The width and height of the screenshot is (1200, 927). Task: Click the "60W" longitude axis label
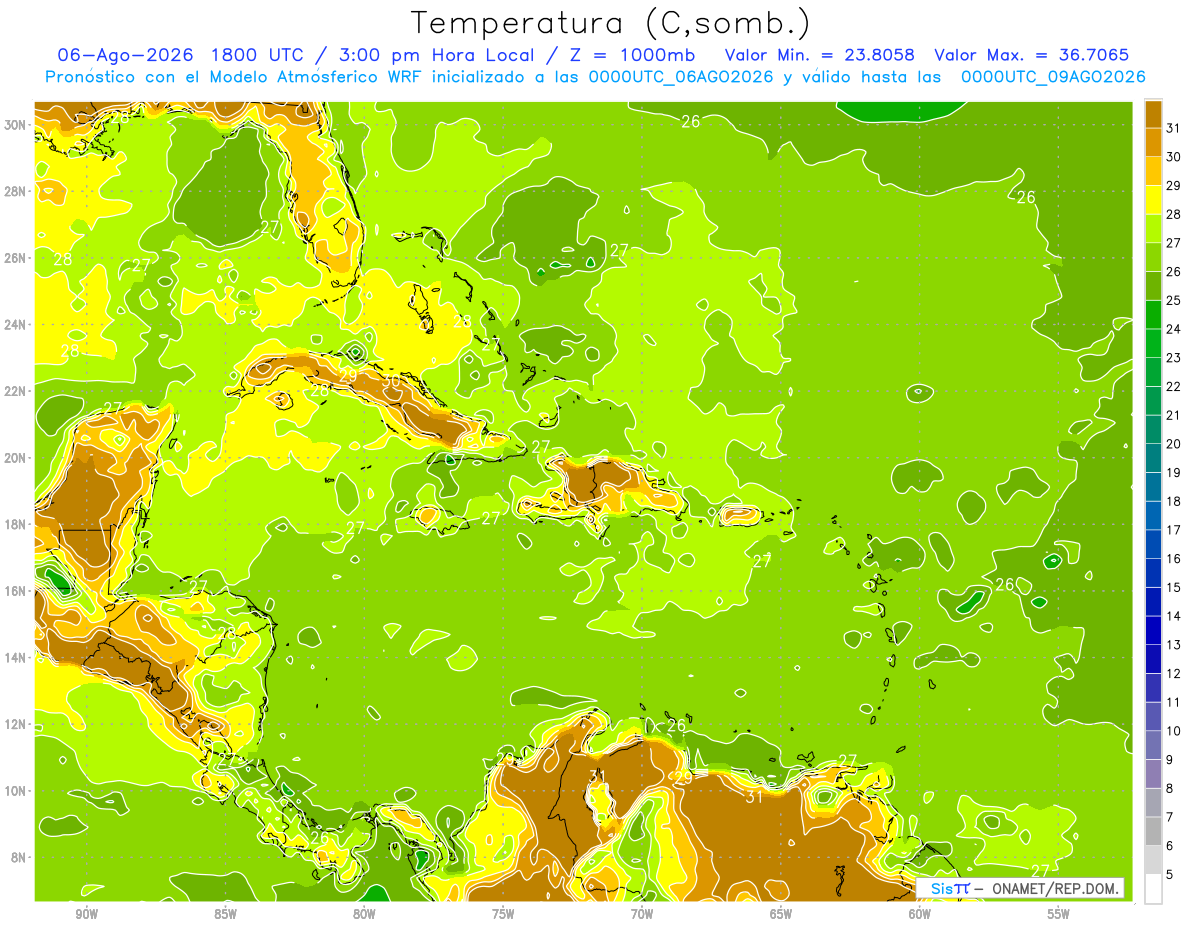click(920, 914)
